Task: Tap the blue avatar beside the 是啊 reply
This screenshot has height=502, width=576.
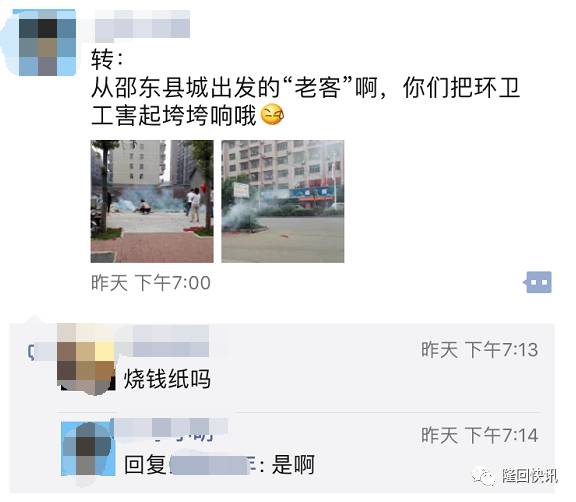Action: 88,448
